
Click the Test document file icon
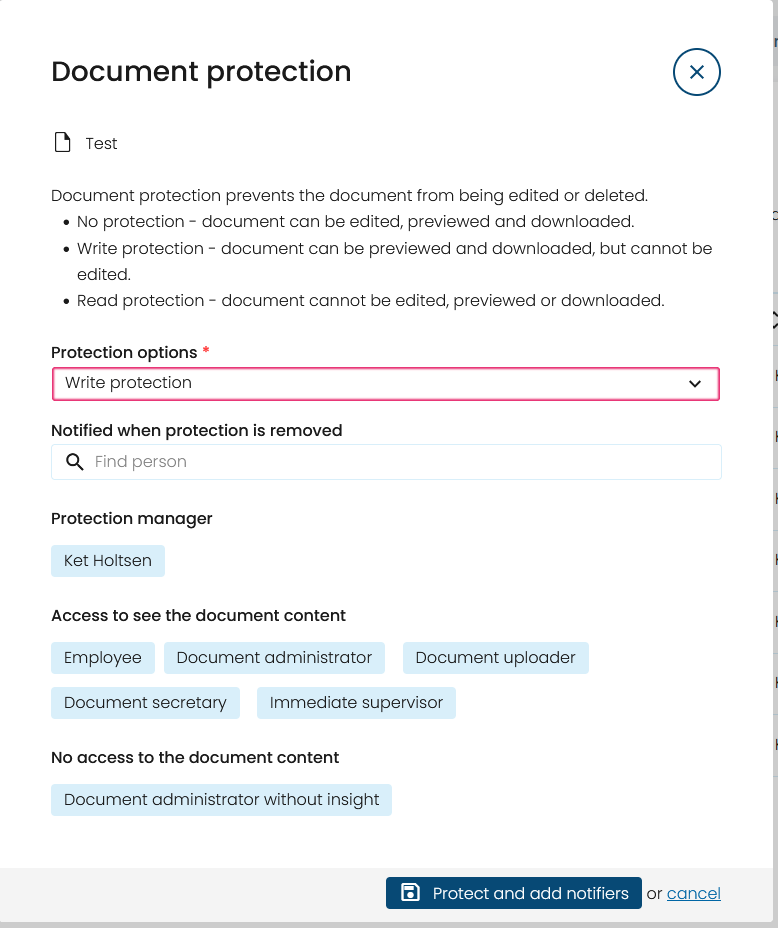pos(62,143)
